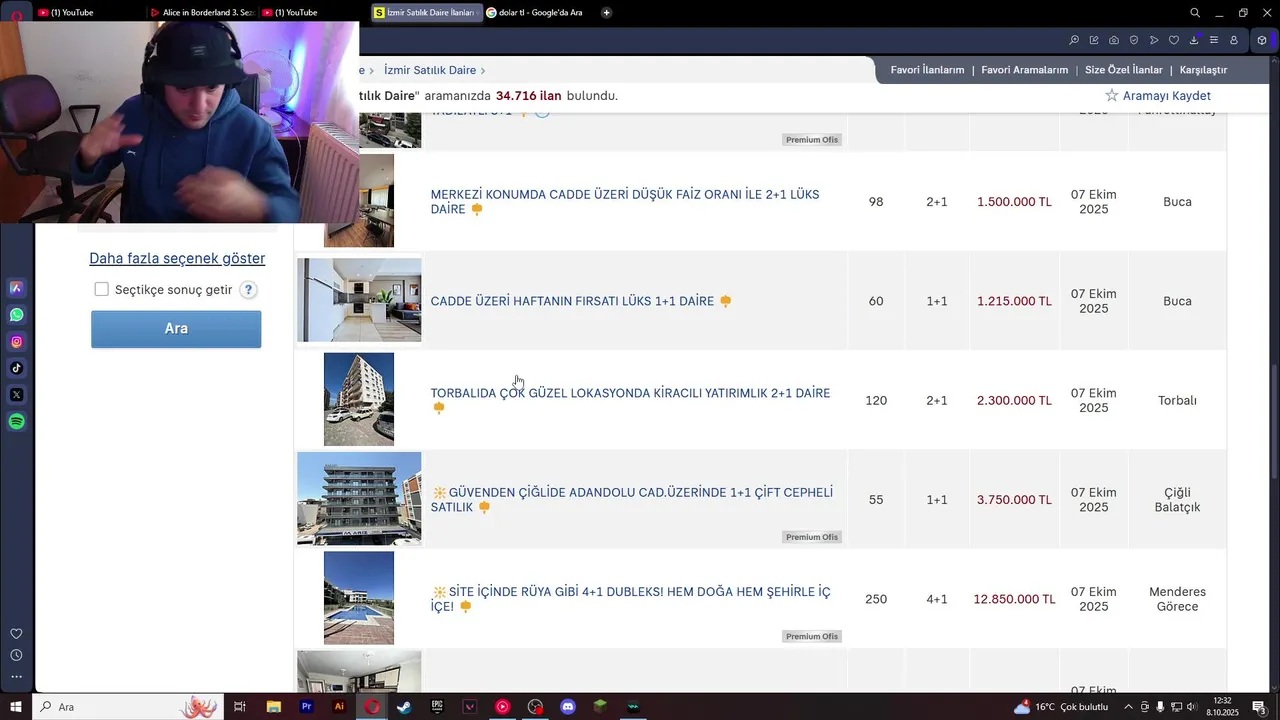Image resolution: width=1280 pixels, height=720 pixels.
Task: Show hidden system tray icons chevron
Action: (1129, 707)
